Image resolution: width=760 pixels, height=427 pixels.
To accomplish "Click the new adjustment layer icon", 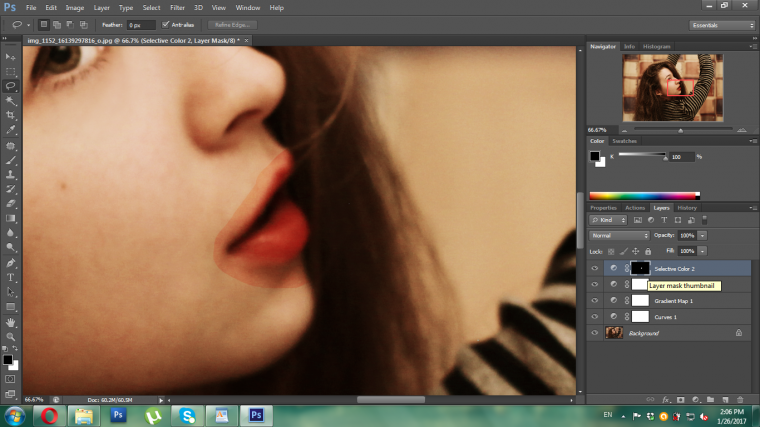I will 696,399.
